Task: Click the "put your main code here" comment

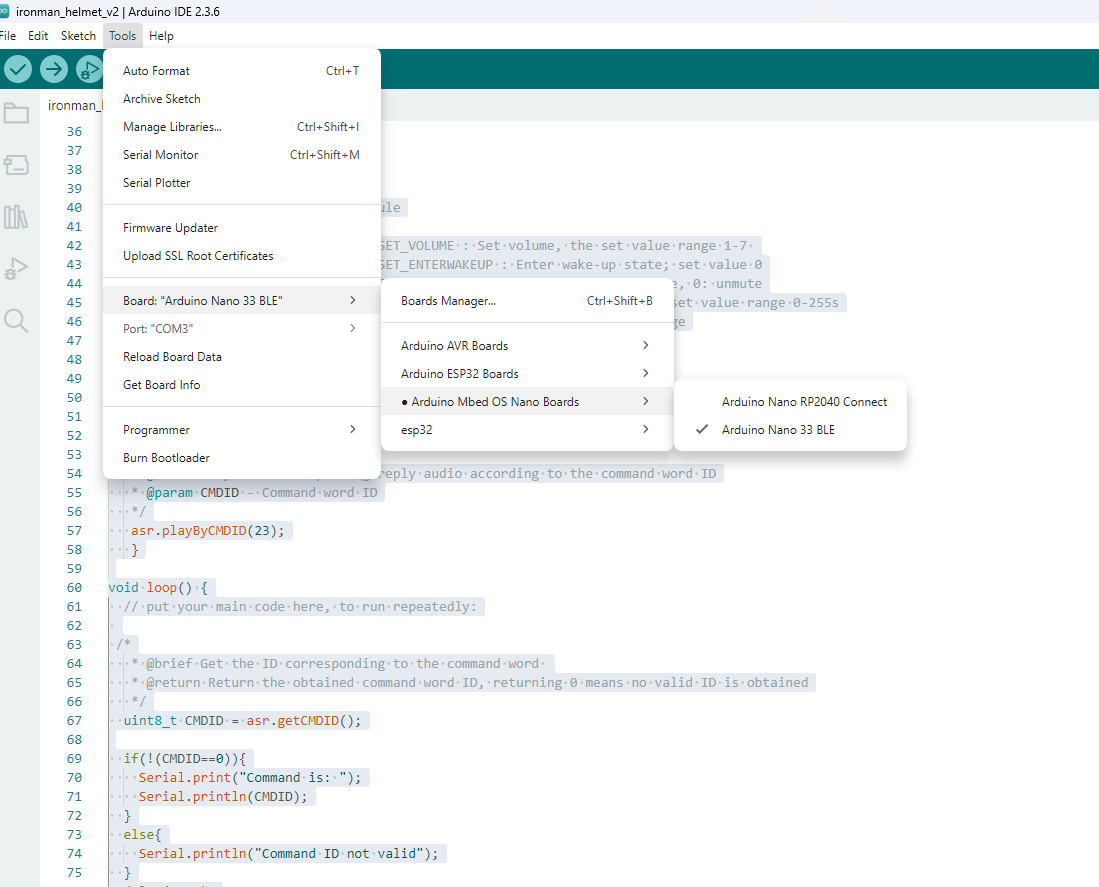Action: [x=300, y=606]
